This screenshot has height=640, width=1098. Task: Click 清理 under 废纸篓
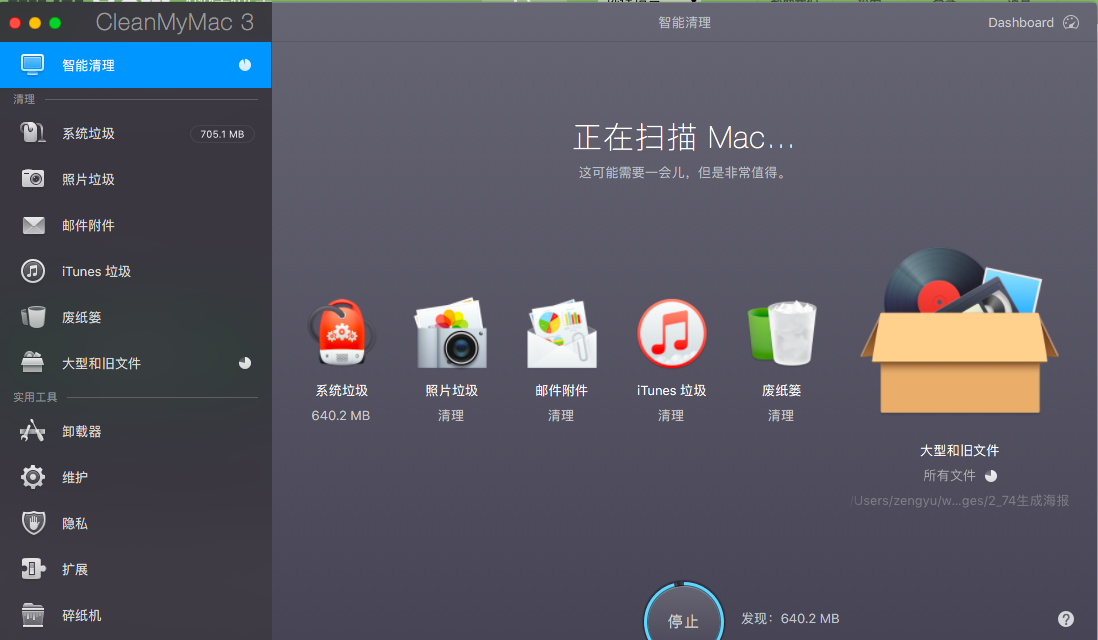point(781,415)
